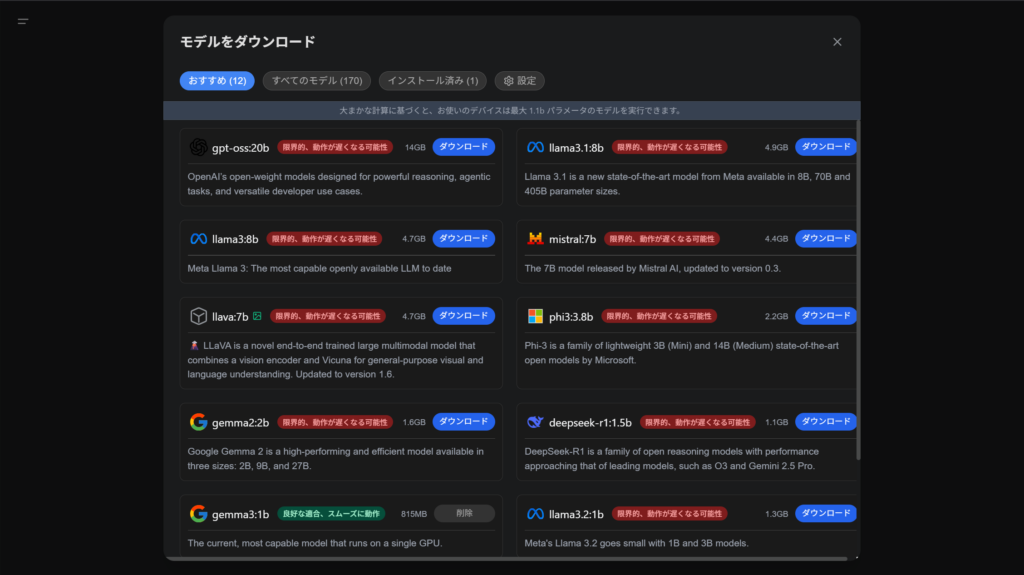Open the すべてのモデル (170) tab
Viewport: 1024px width, 575px height.
point(316,81)
